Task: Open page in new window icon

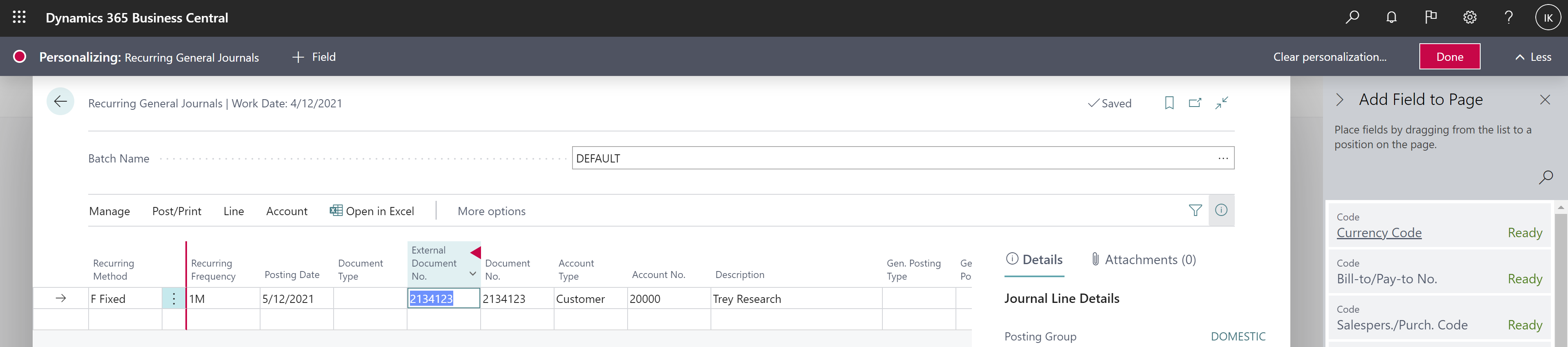Action: pyautogui.click(x=1195, y=103)
